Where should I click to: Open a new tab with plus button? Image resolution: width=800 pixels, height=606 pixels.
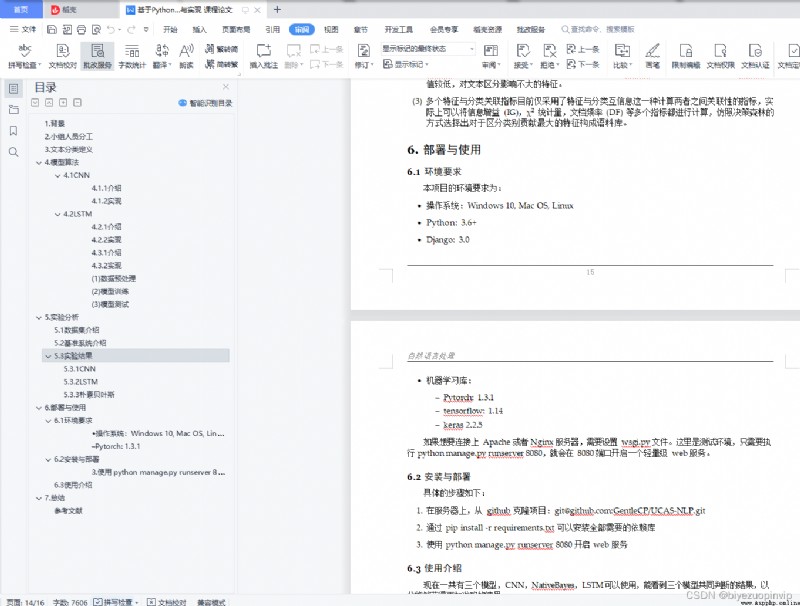(x=277, y=9)
